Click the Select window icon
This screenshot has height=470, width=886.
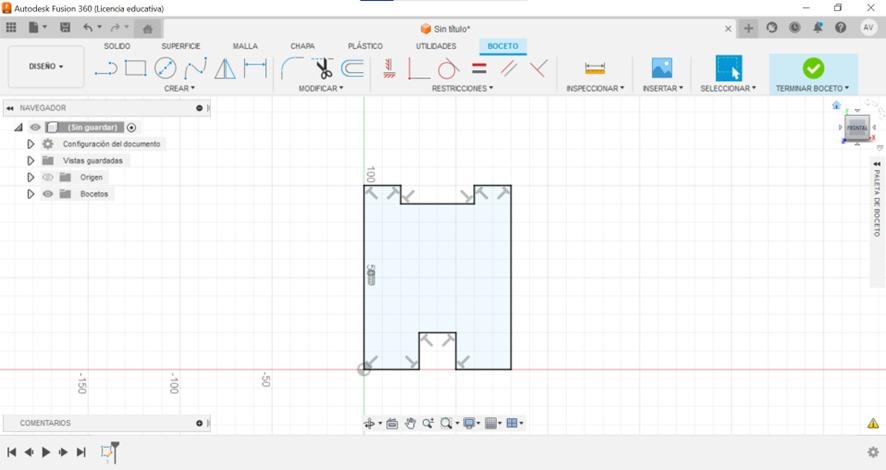click(728, 68)
